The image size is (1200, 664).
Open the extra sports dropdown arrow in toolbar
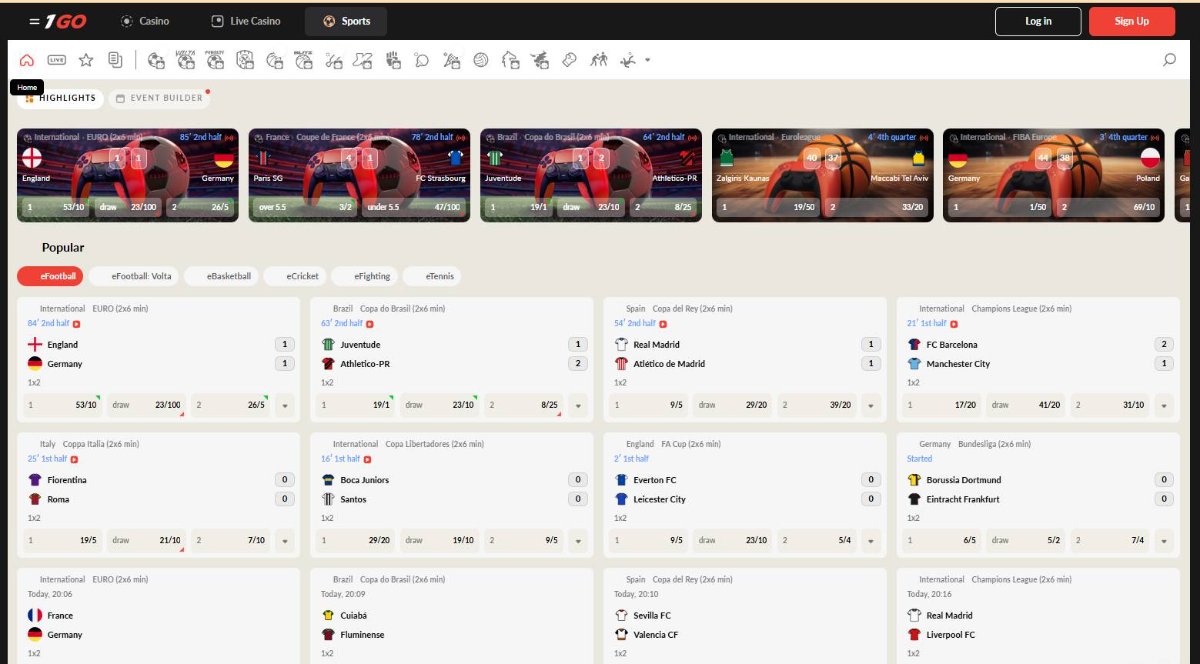[646, 61]
